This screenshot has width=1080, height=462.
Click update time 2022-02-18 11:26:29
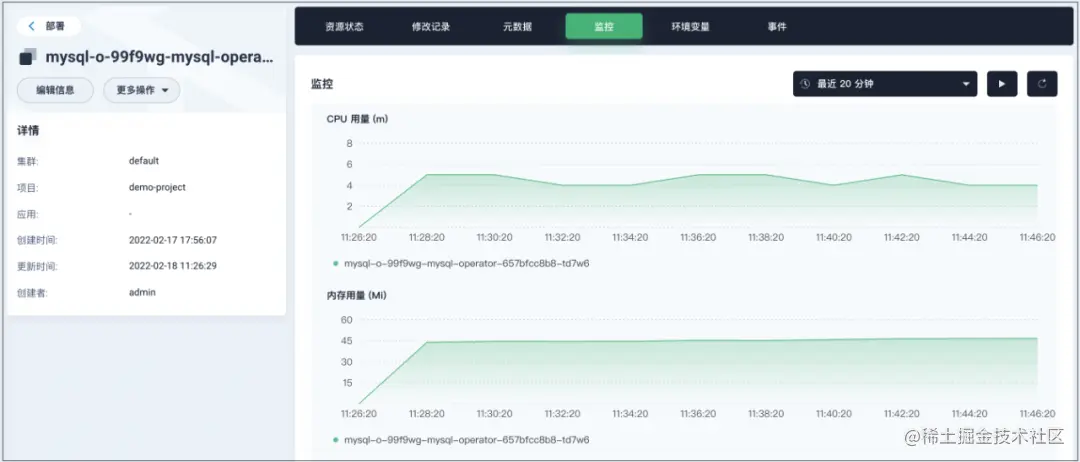coord(173,266)
